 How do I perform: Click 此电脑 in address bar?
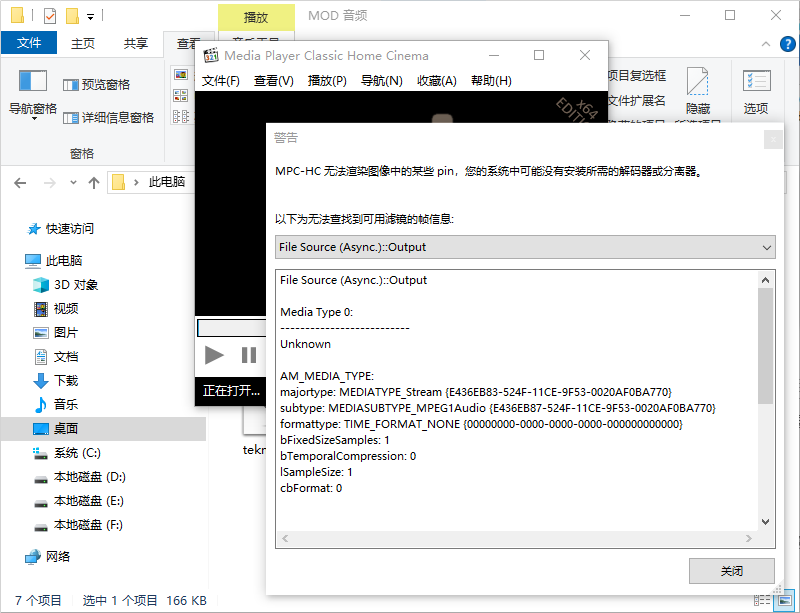[x=167, y=182]
